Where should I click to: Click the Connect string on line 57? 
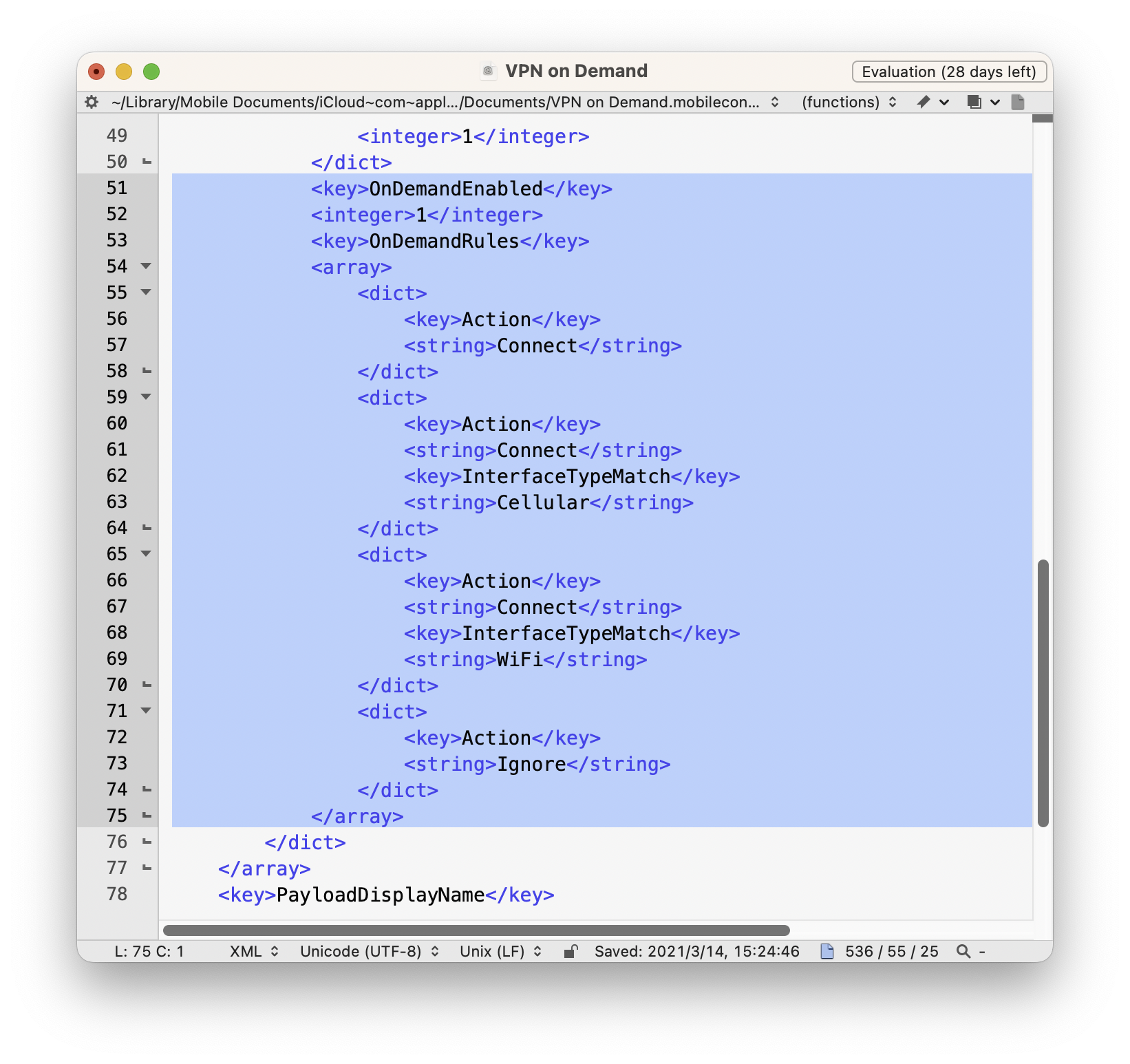coord(537,345)
